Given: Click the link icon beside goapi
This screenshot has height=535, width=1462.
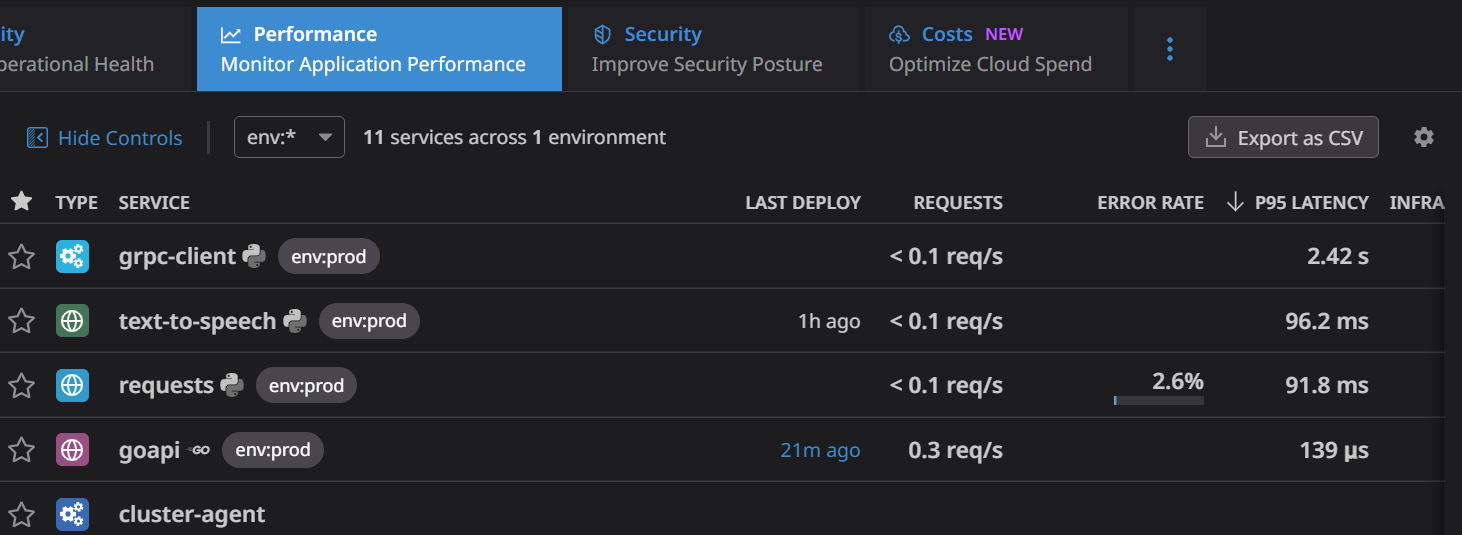Looking at the screenshot, I should click(200, 450).
